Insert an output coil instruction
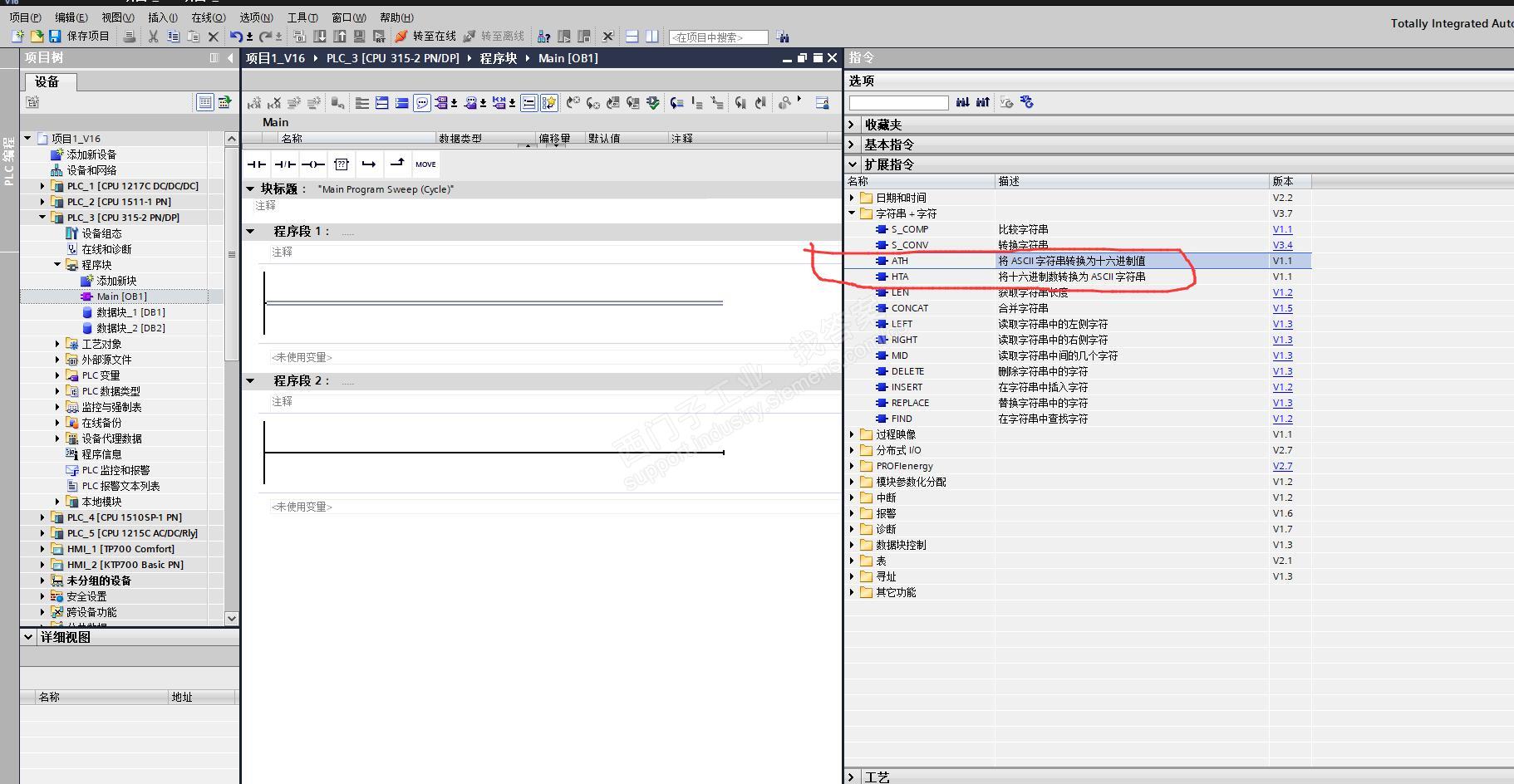 point(312,164)
